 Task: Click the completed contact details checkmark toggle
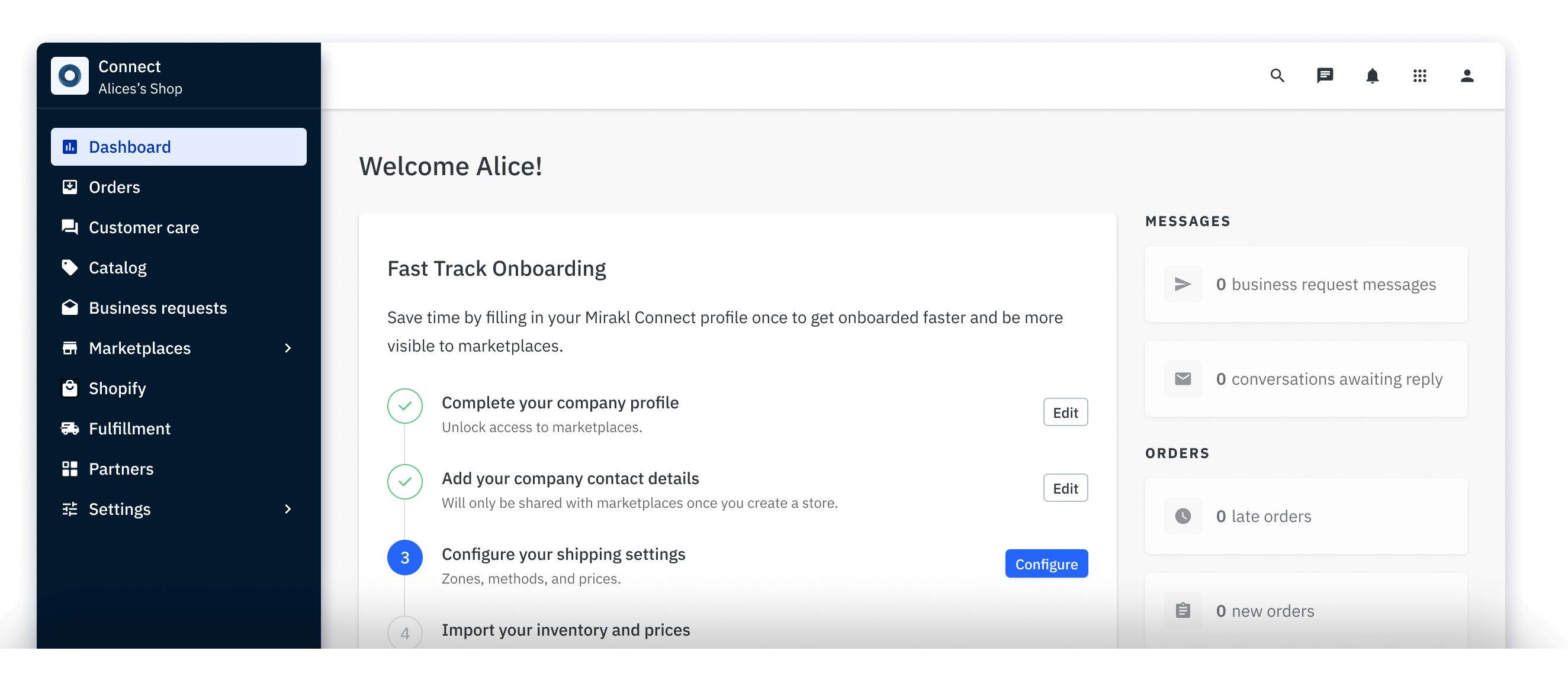click(x=405, y=481)
